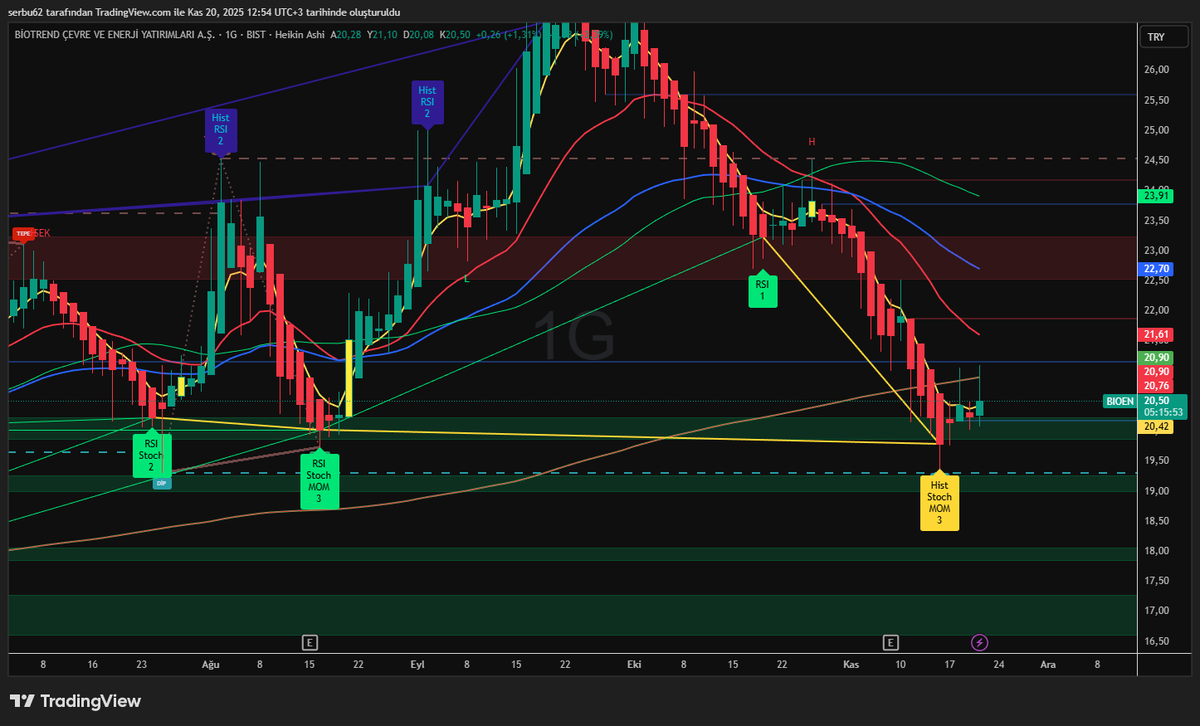This screenshot has height=726, width=1200.
Task: Click the 25,50 price scale value
Action: pos(1157,100)
